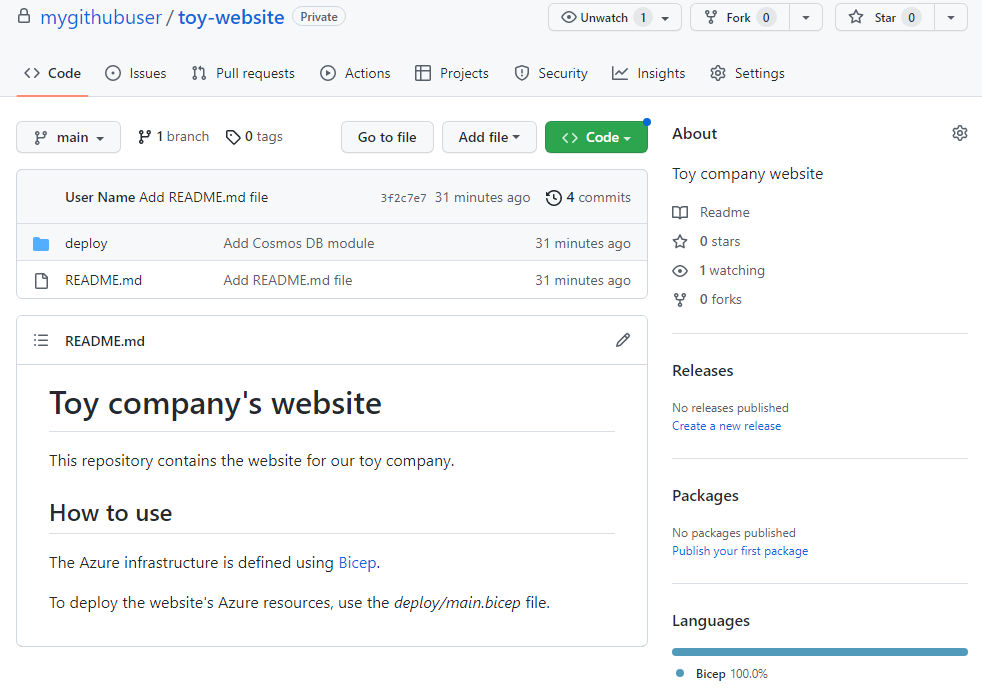Click the deploy folder icon
This screenshot has width=982, height=695.
[41, 244]
